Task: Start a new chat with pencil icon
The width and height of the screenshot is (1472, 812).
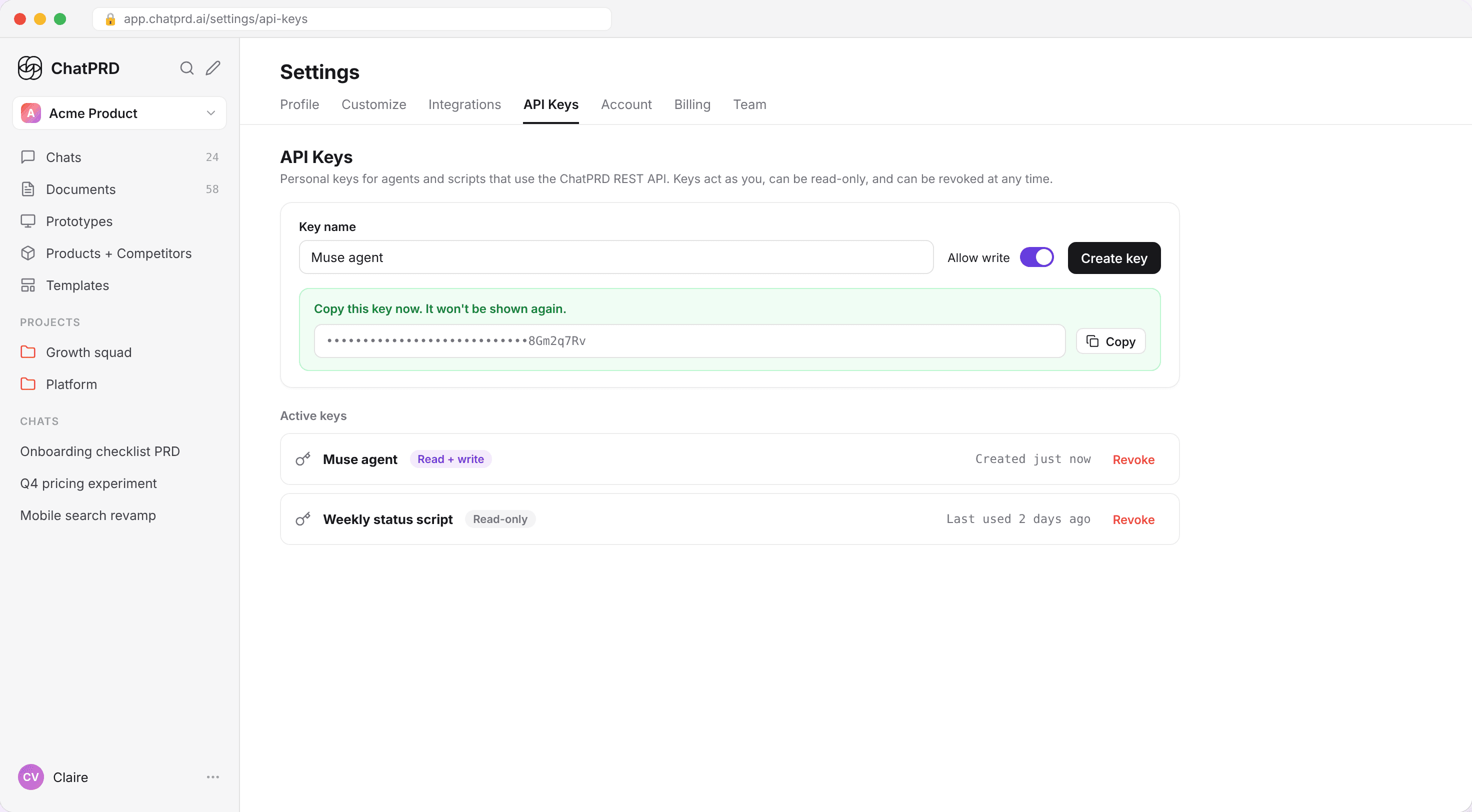Action: 213,68
